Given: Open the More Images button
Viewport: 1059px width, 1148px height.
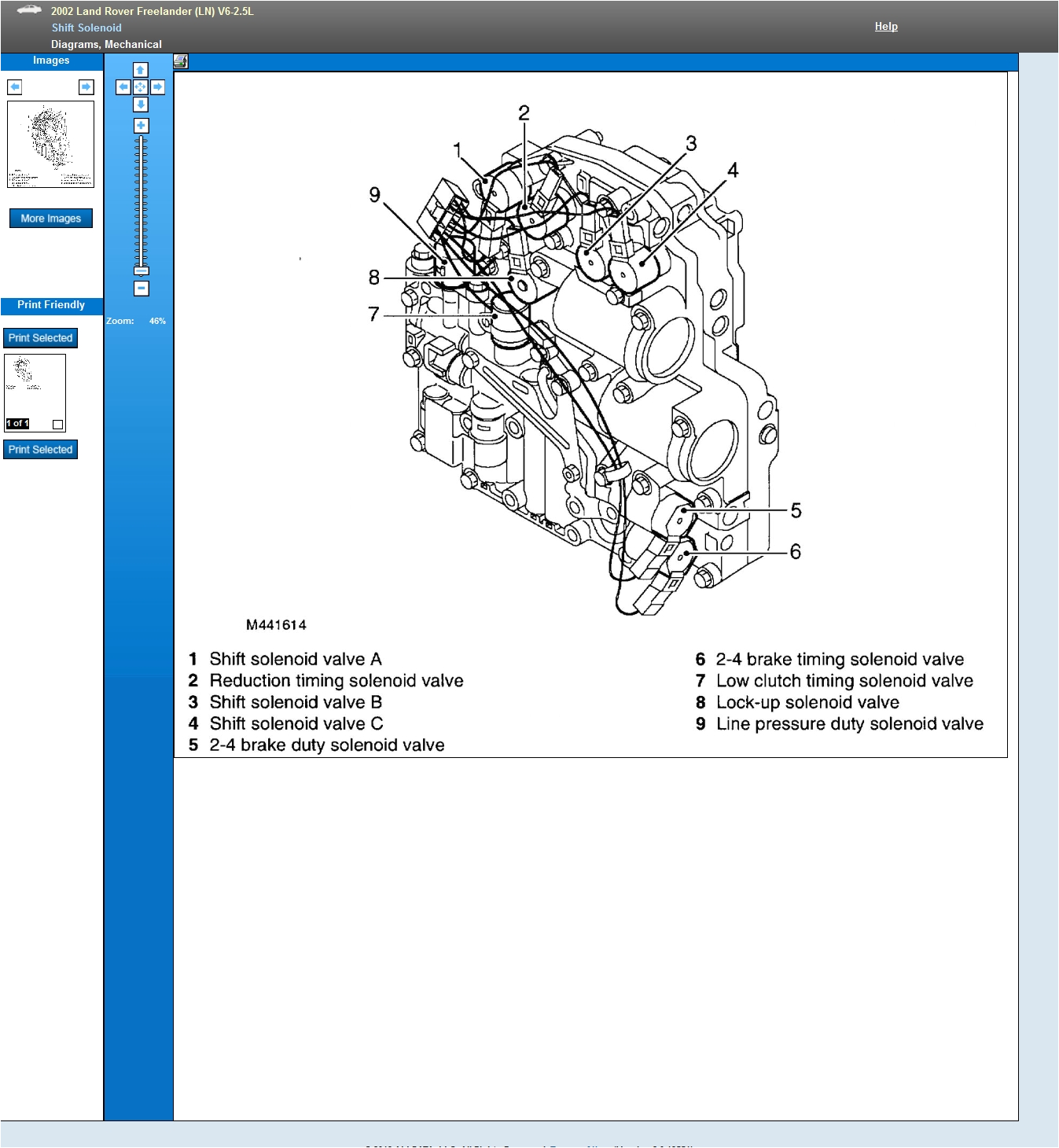Looking at the screenshot, I should coord(51,219).
